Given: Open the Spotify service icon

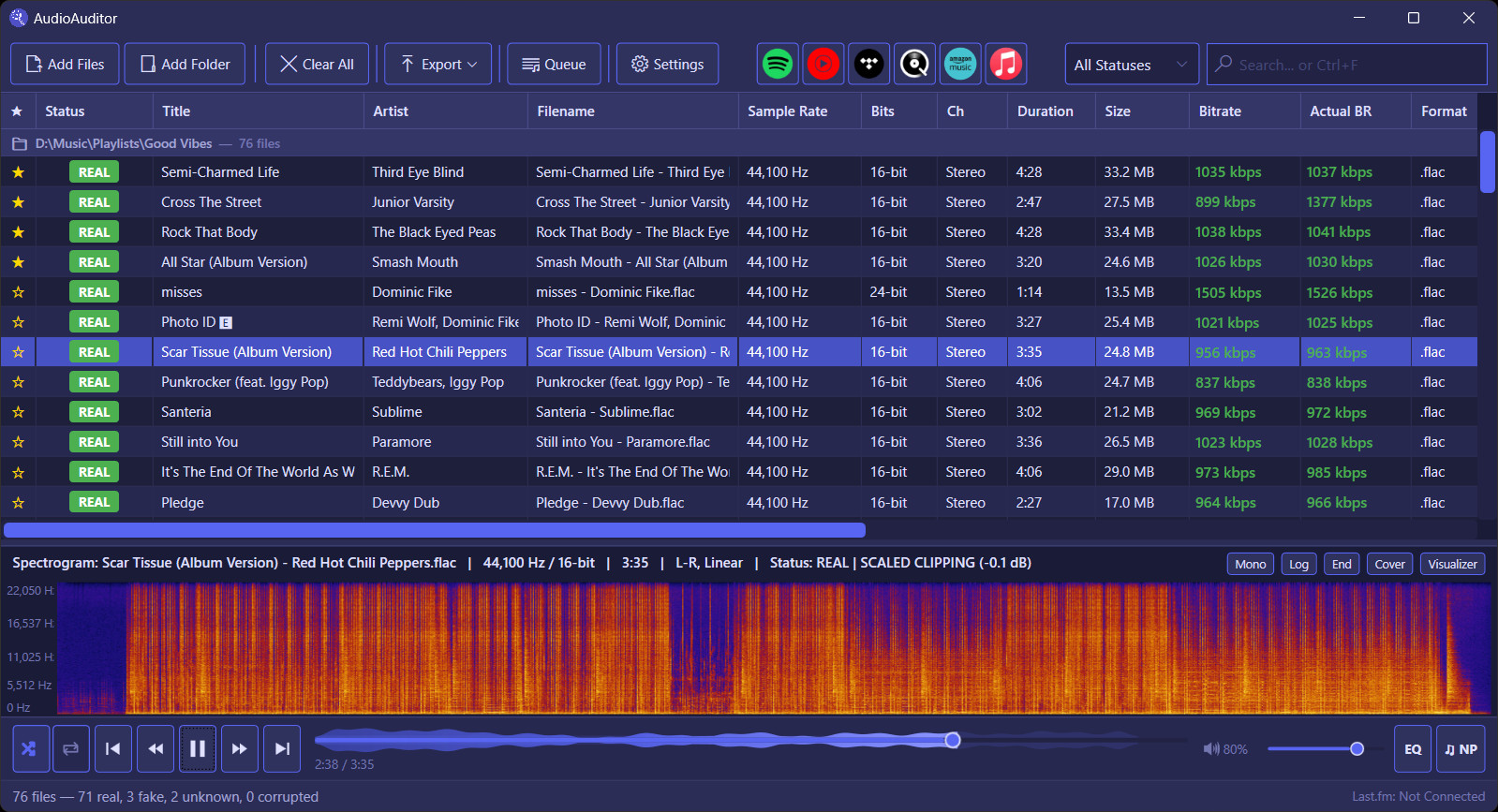Looking at the screenshot, I should pyautogui.click(x=778, y=64).
